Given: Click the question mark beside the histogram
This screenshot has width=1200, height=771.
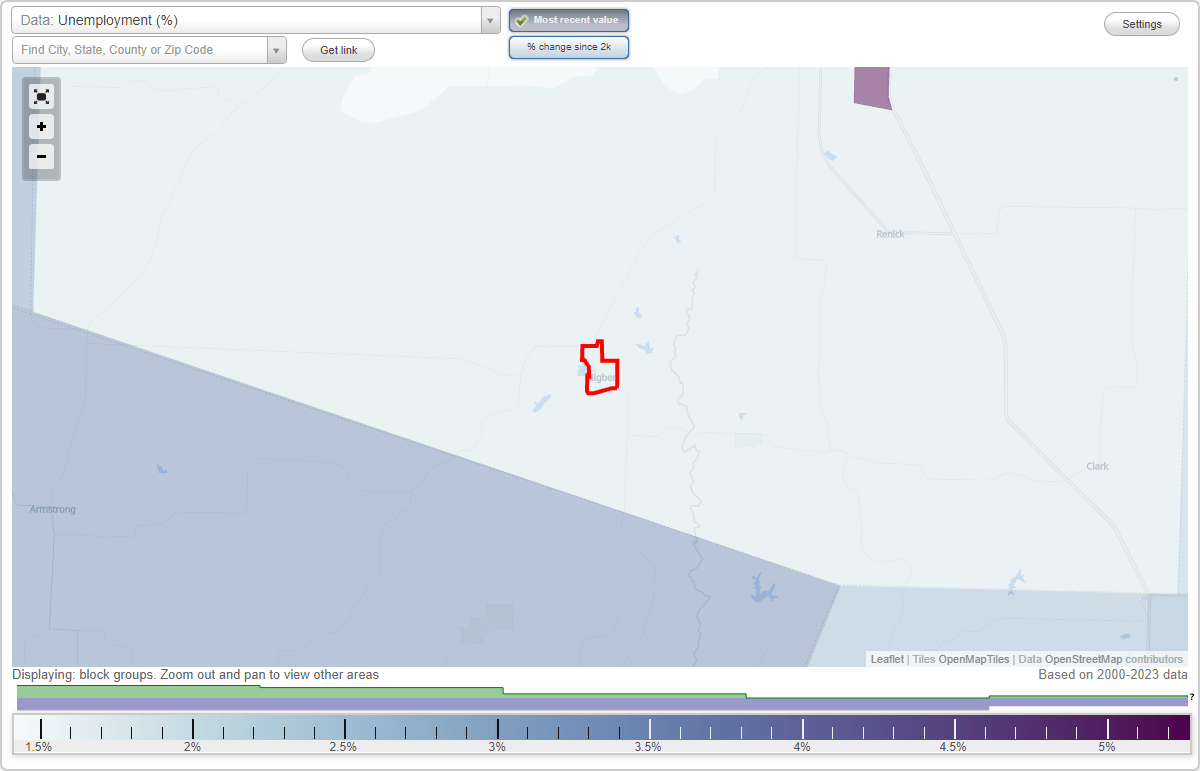Looking at the screenshot, I should point(1192,697).
